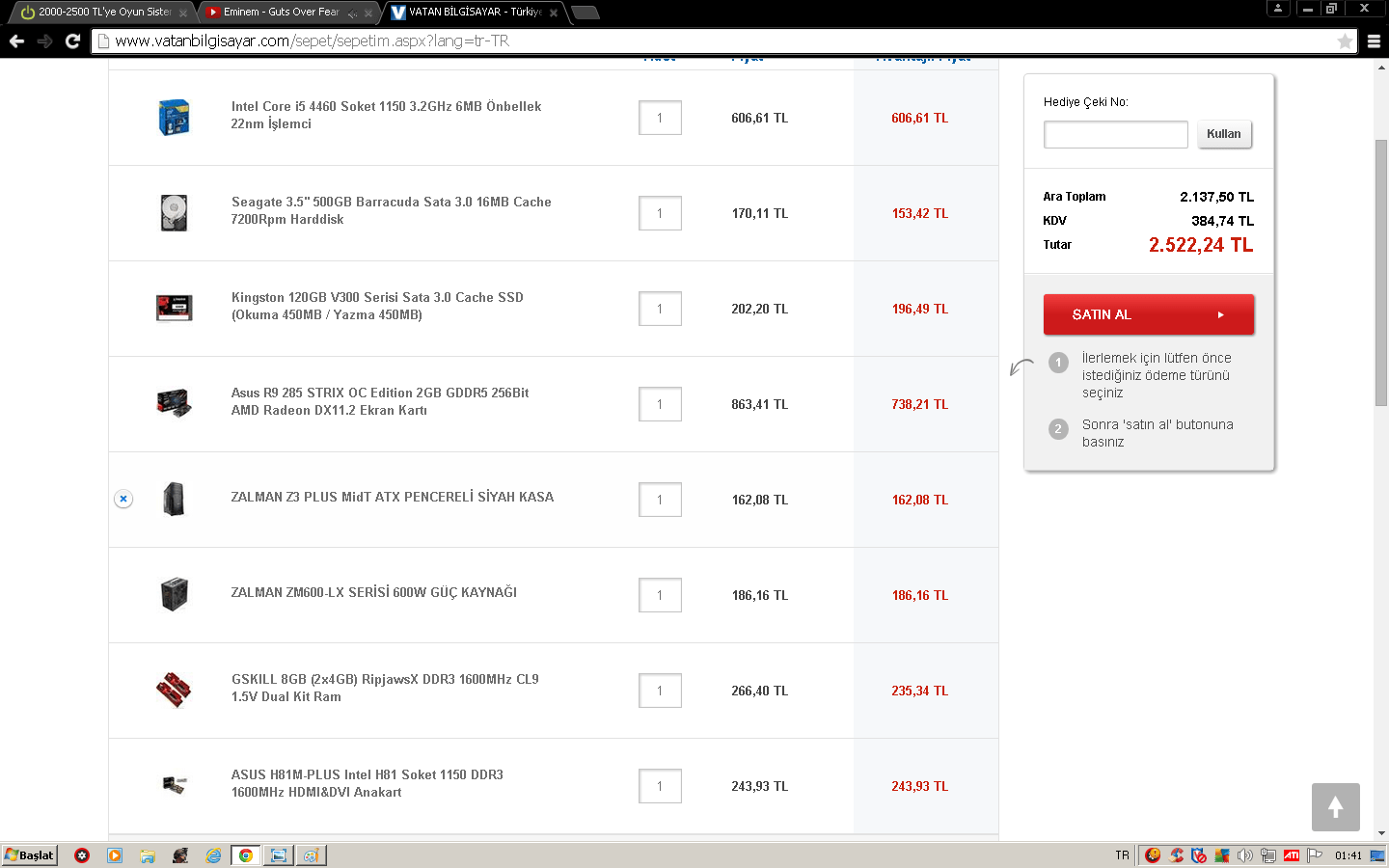1389x868 pixels.
Task: Click the Asus R9 285 graphics card thumbnail
Action: (174, 403)
